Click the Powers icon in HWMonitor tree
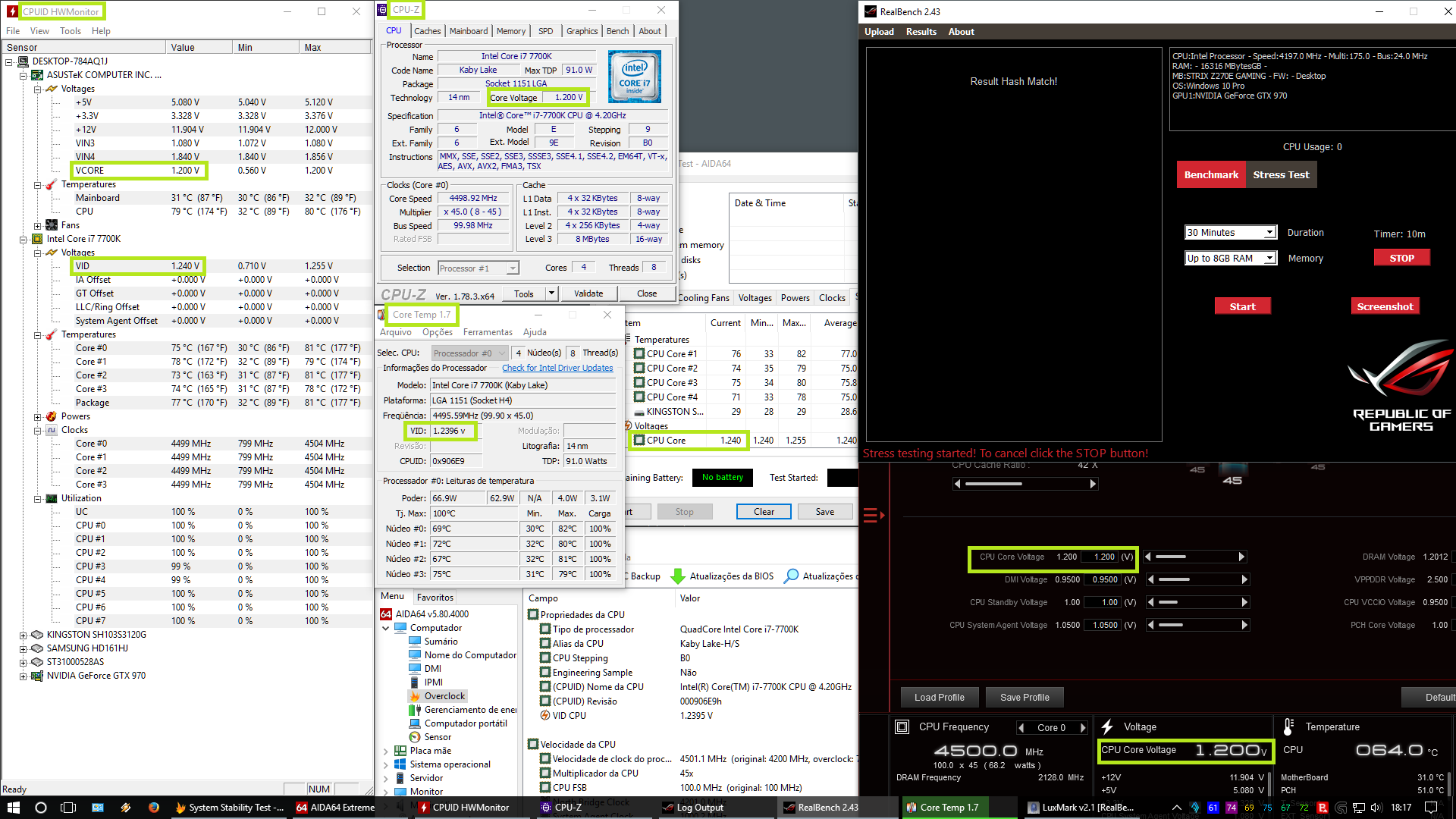The height and width of the screenshot is (819, 1456). click(x=52, y=416)
